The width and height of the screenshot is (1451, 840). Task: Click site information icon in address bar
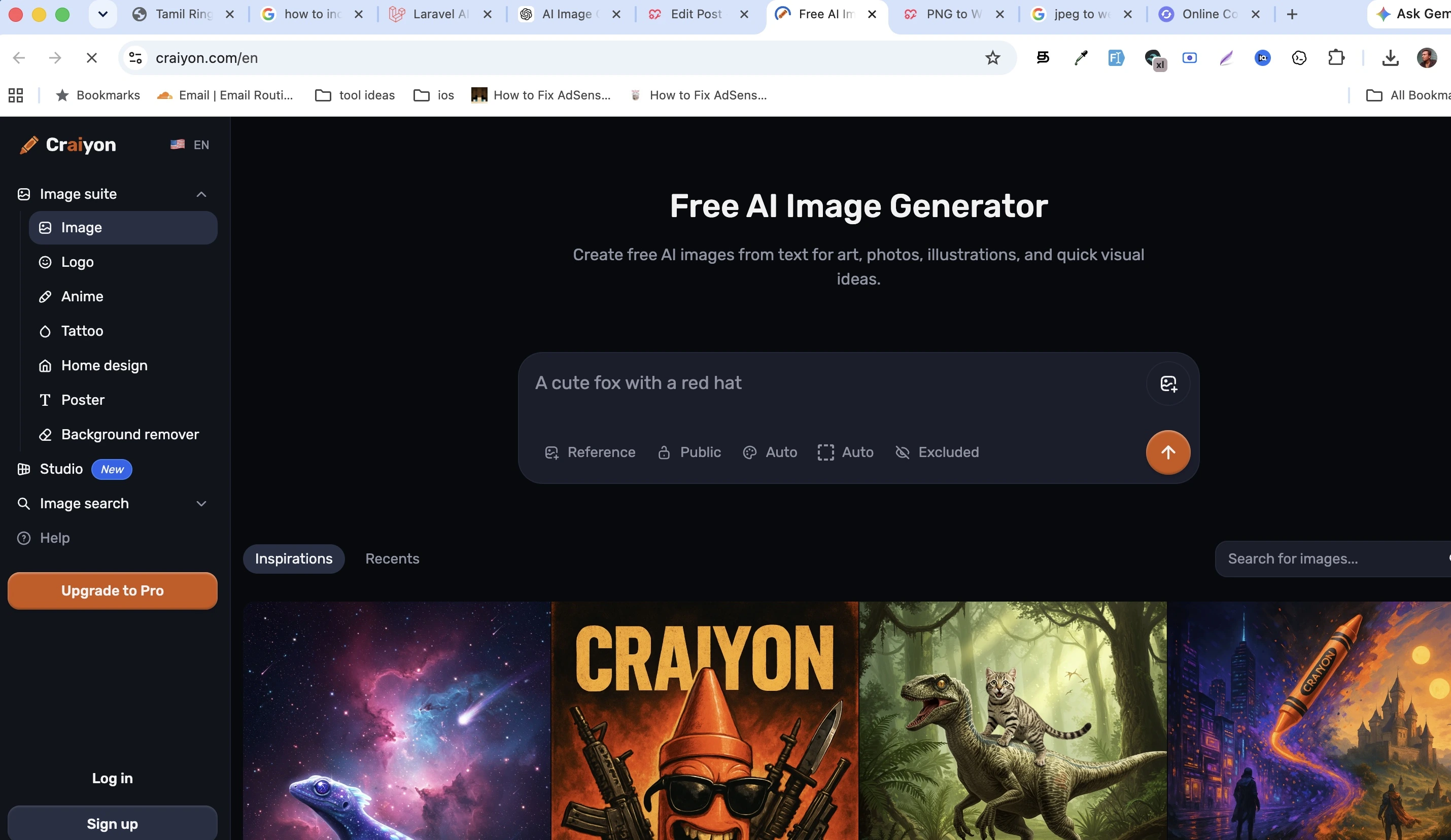point(135,58)
